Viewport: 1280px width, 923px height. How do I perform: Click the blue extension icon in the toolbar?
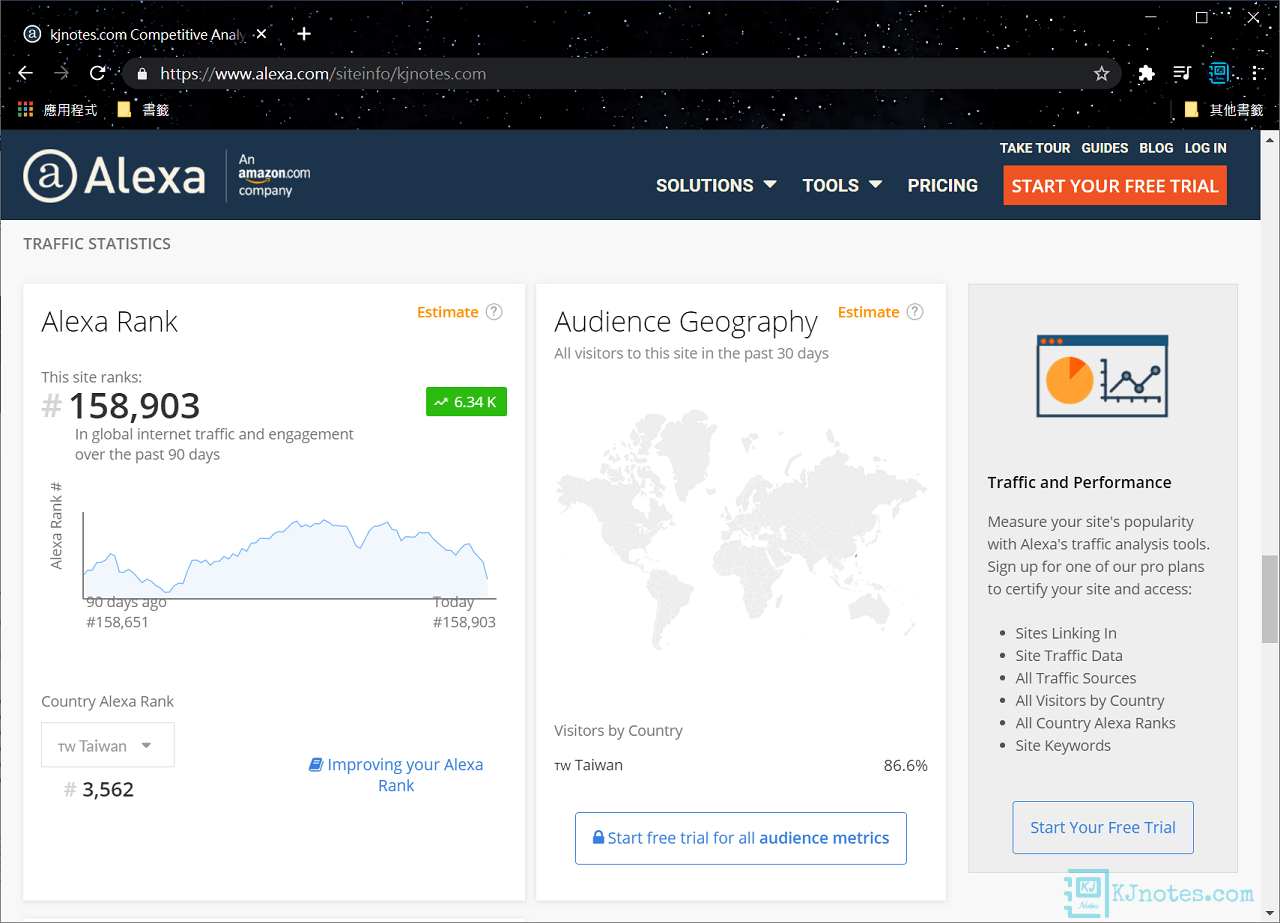[1218, 73]
